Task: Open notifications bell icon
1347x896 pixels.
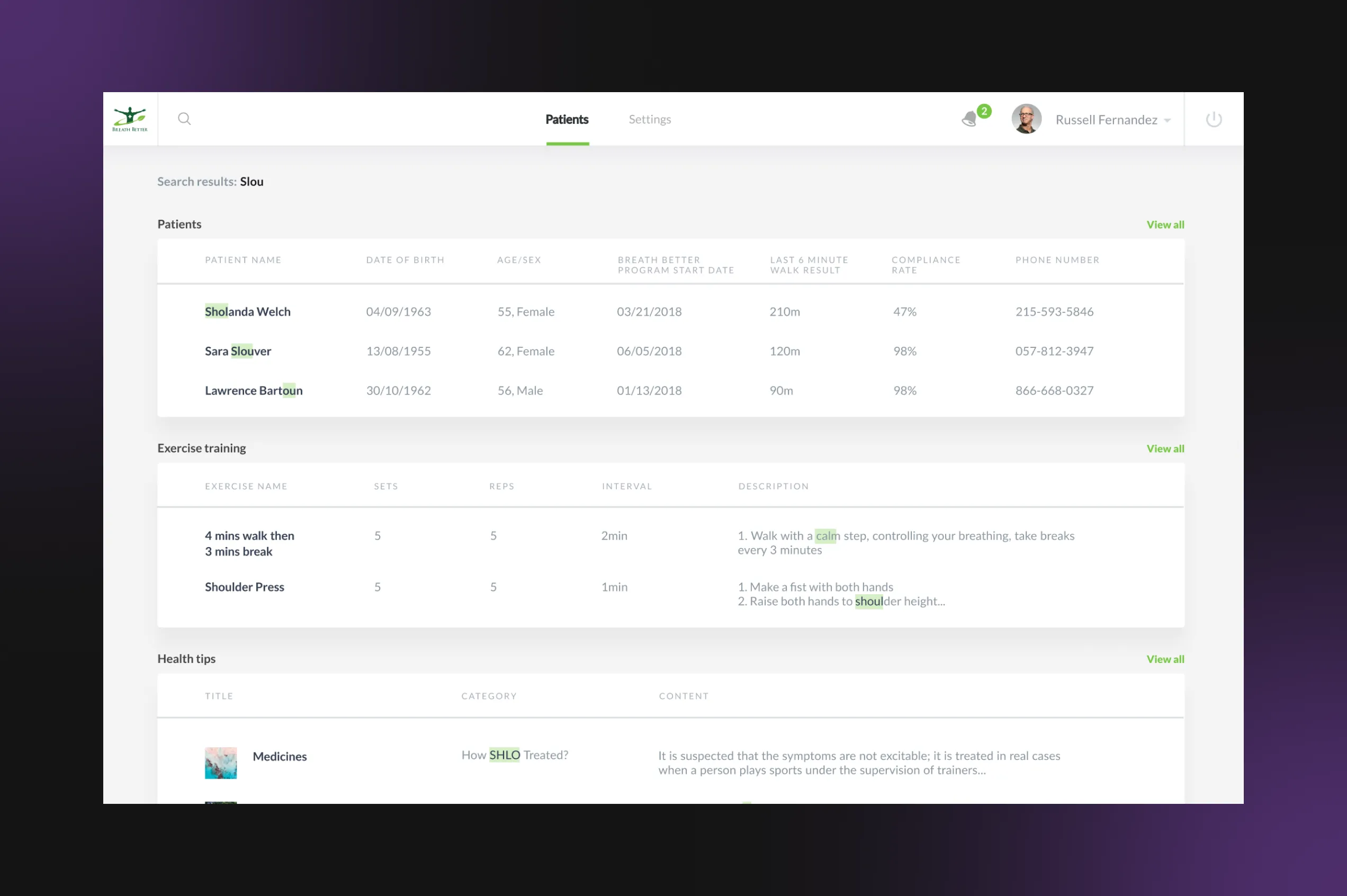Action: click(x=969, y=120)
